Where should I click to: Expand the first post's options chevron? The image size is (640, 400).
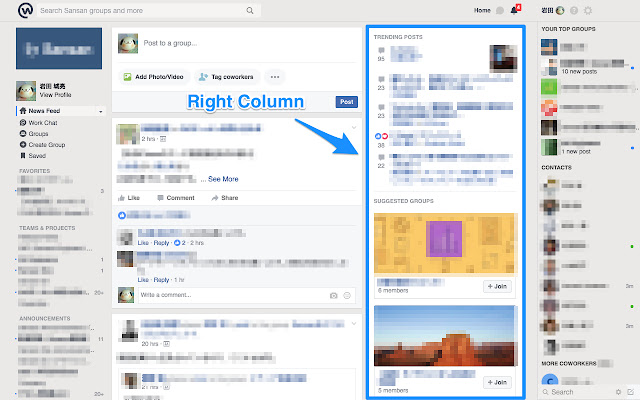point(354,128)
